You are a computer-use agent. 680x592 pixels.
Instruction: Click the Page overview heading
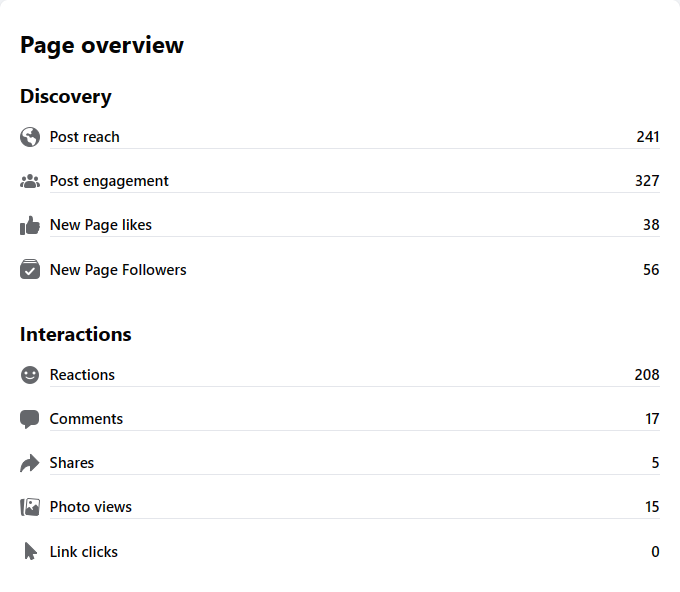(102, 45)
